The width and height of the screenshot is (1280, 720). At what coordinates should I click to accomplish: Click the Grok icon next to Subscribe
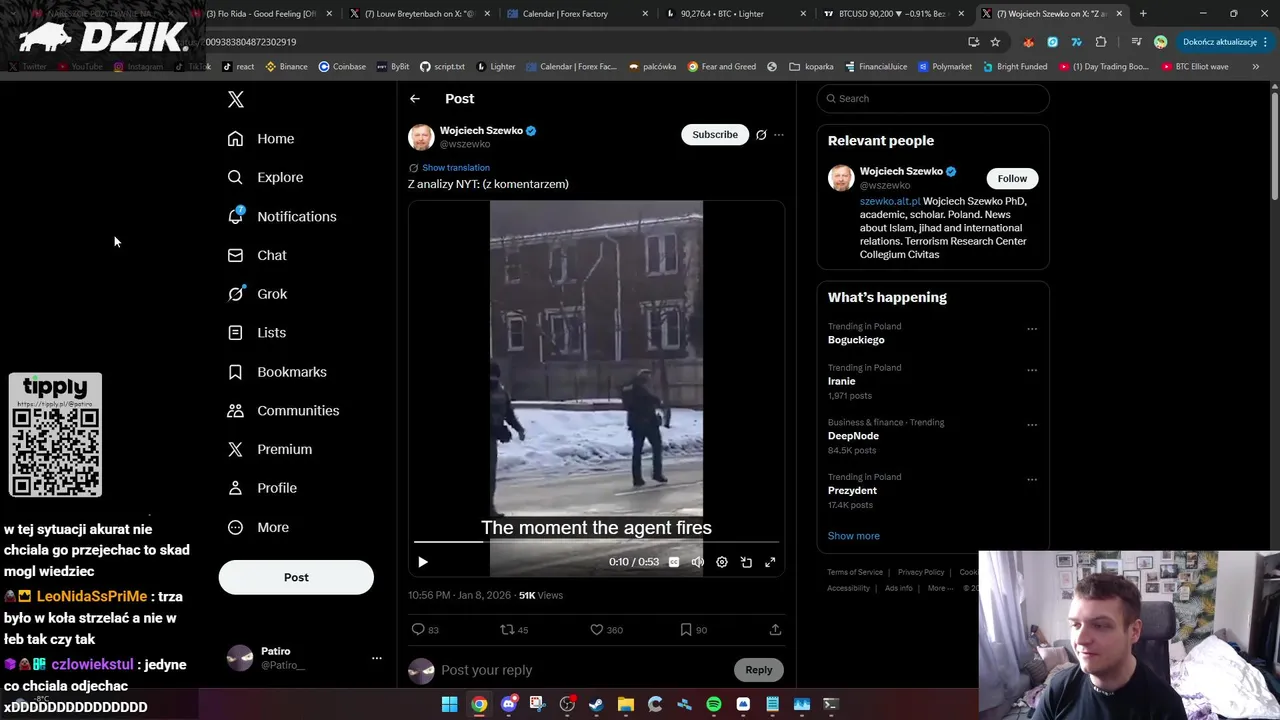pyautogui.click(x=761, y=135)
